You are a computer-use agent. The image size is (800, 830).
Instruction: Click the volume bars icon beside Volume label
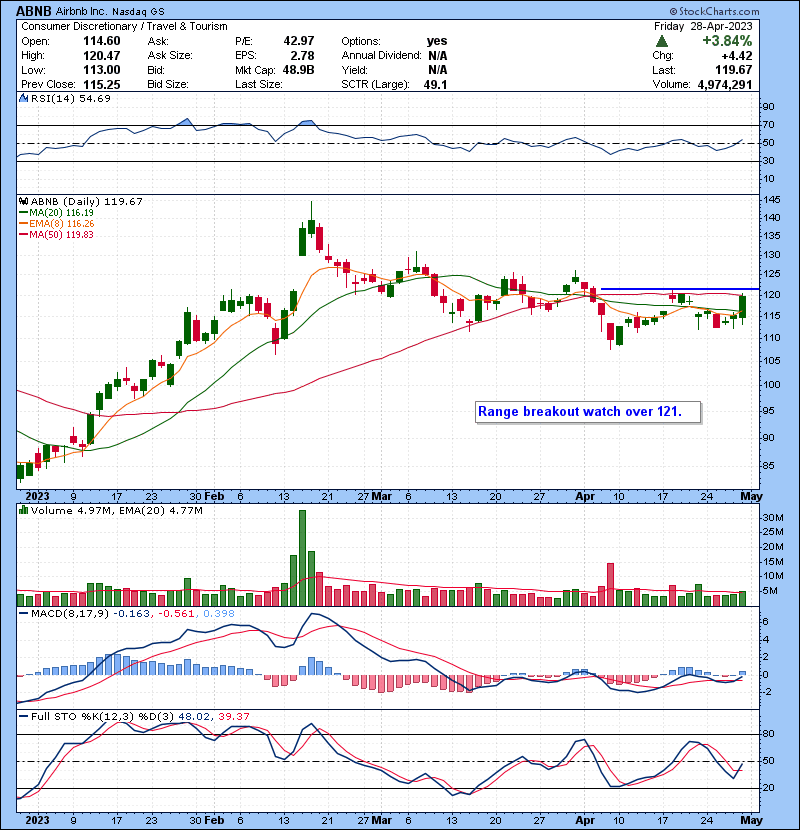23,510
